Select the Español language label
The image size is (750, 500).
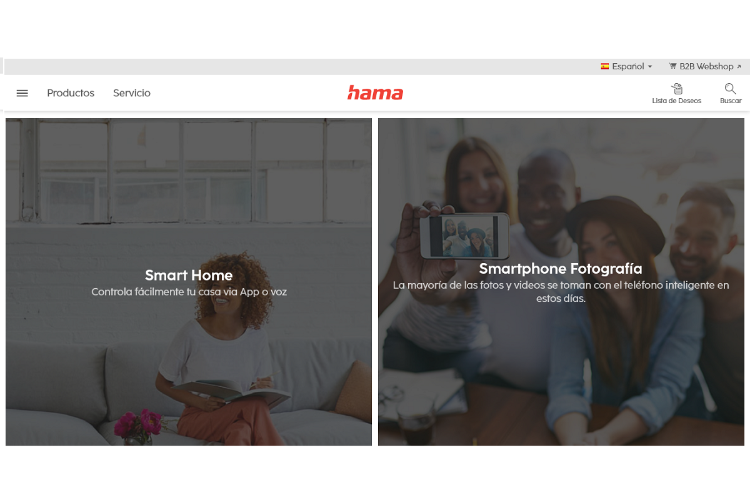click(628, 67)
